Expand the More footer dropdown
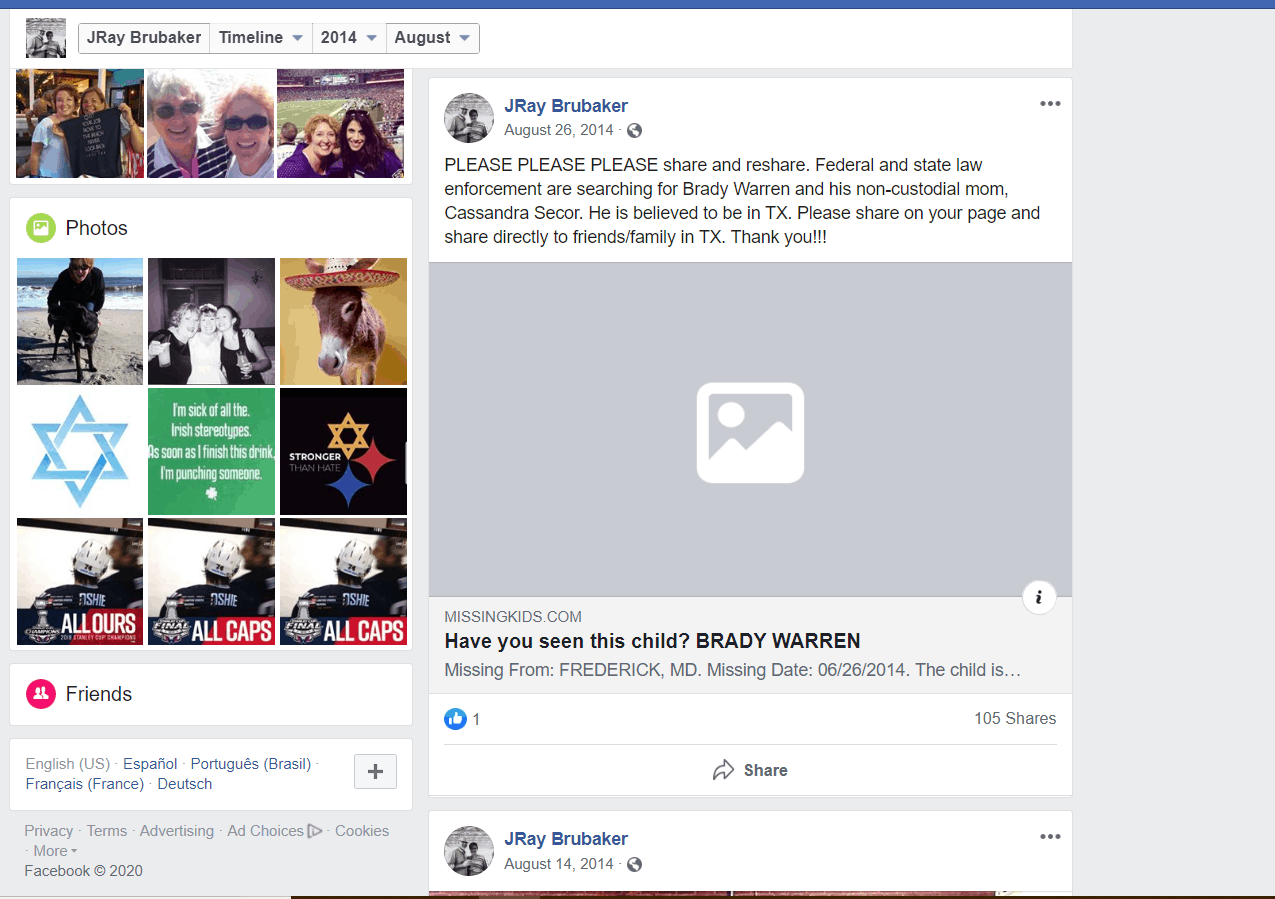The height and width of the screenshot is (899, 1275). coord(55,851)
